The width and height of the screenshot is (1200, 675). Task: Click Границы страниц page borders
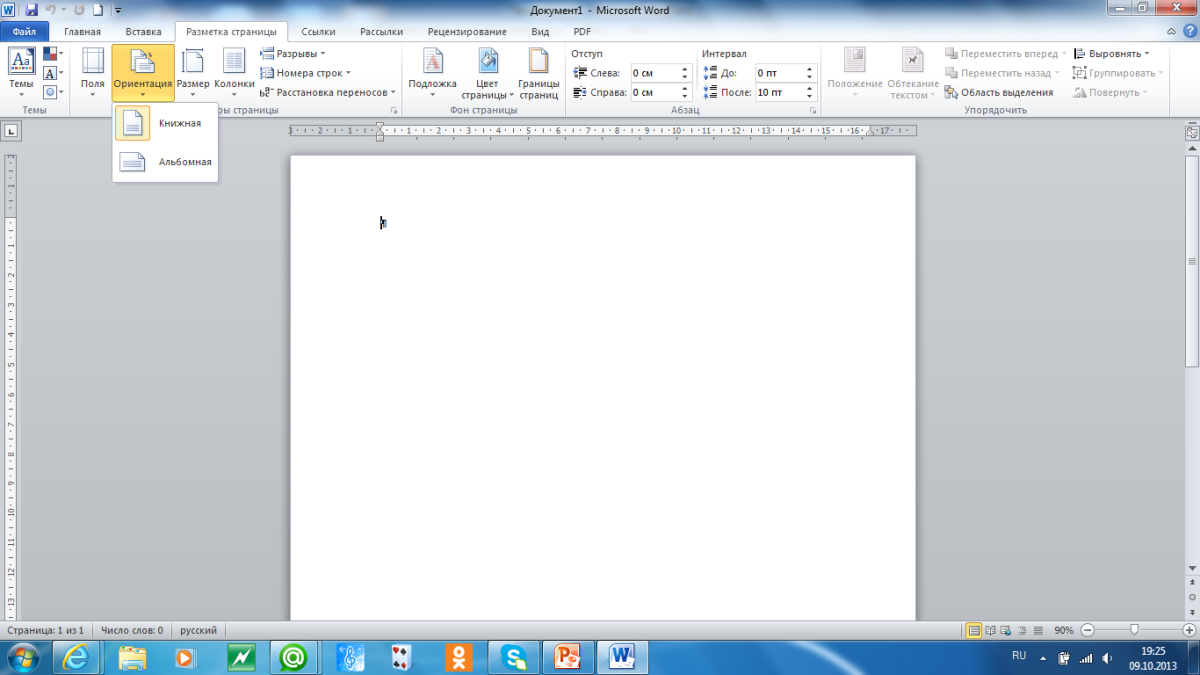pyautogui.click(x=538, y=73)
